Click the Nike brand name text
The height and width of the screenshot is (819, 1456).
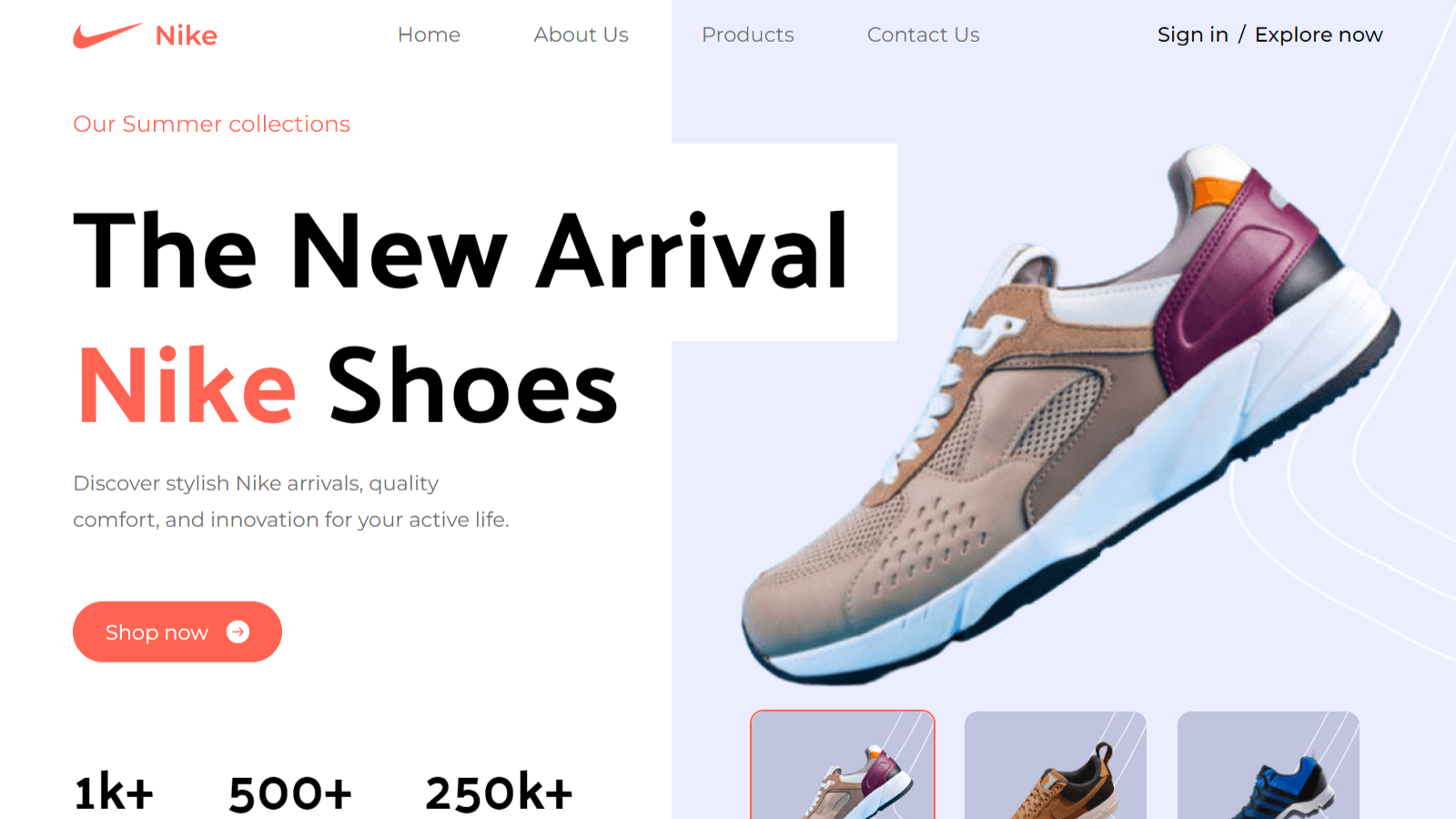(187, 35)
